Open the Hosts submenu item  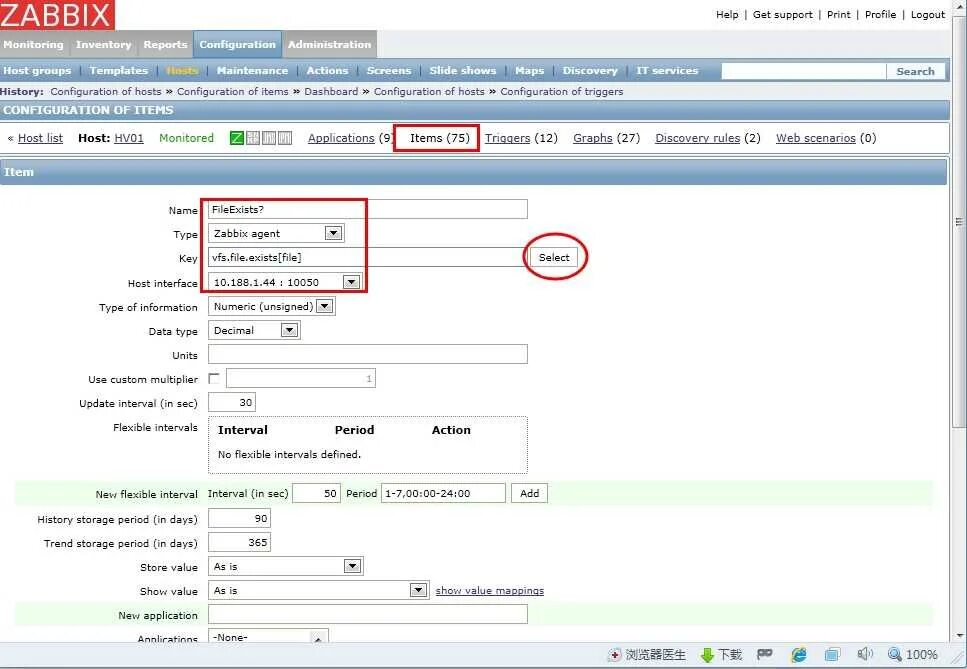pos(183,70)
